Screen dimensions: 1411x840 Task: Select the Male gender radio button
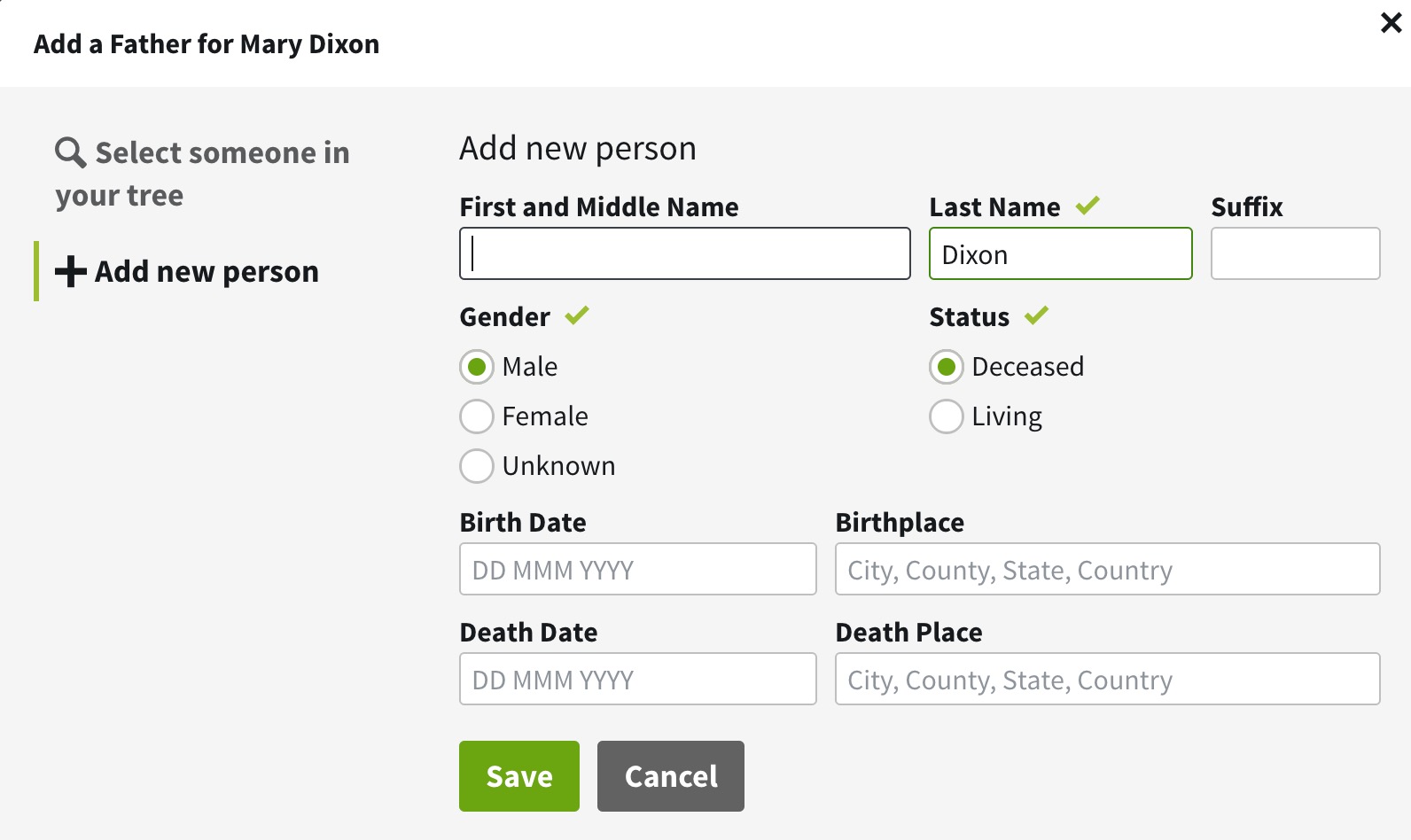pos(477,367)
